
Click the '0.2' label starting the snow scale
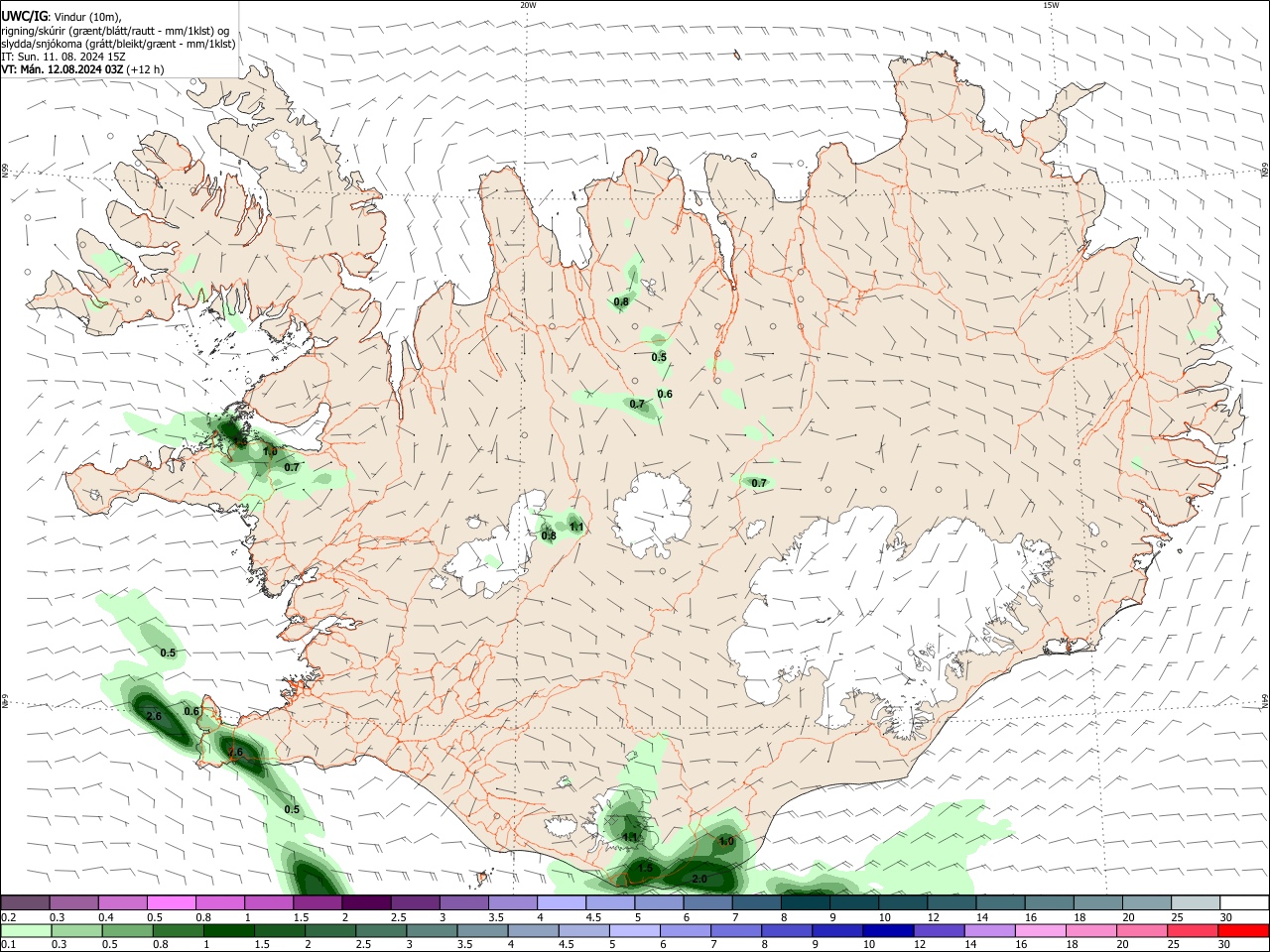point(8,917)
